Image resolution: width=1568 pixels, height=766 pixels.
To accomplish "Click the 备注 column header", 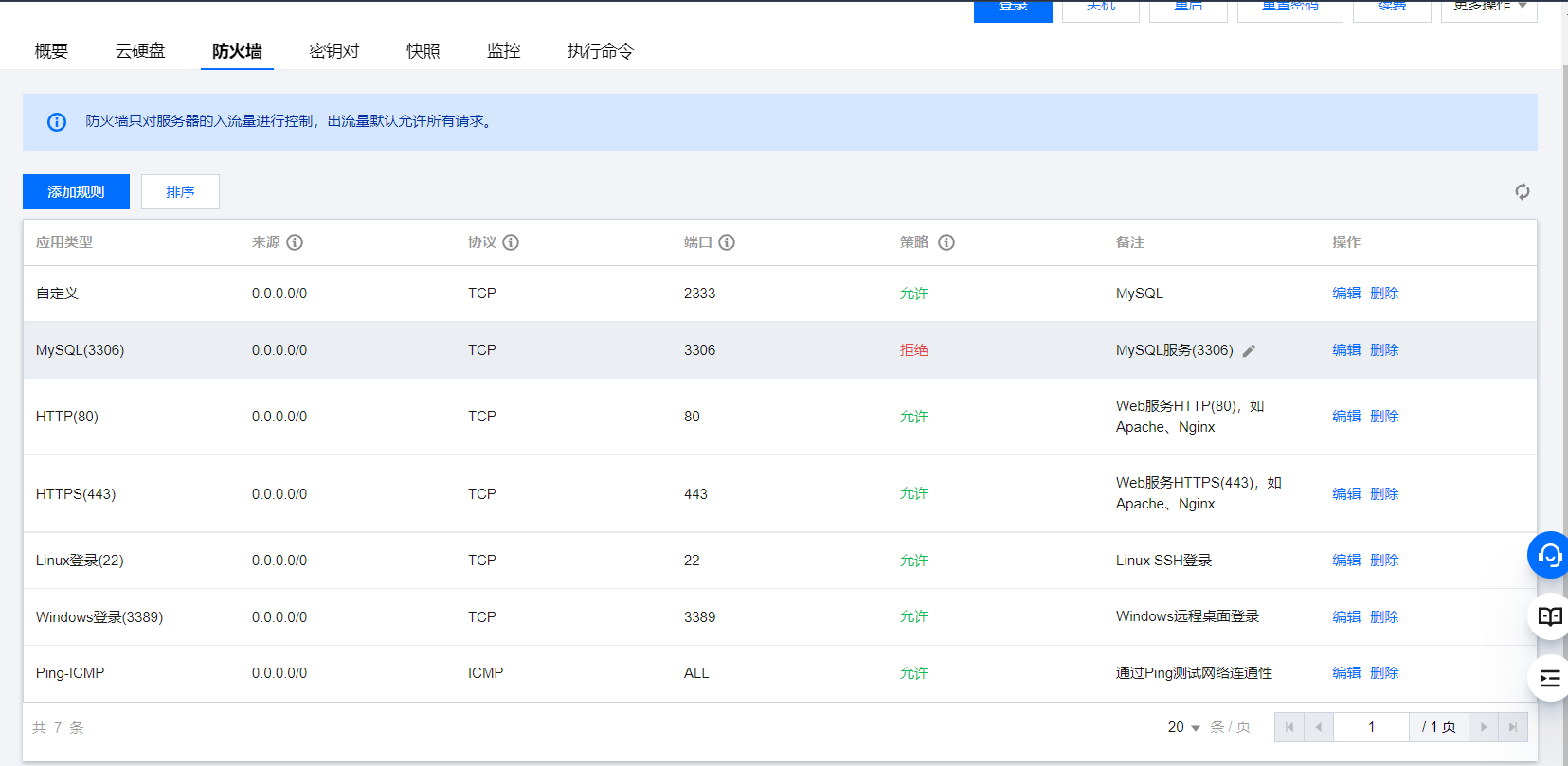I will pyautogui.click(x=1130, y=242).
